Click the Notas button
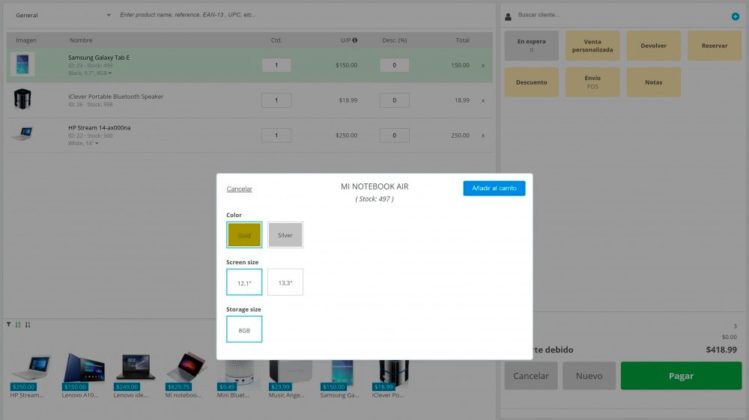 pos(653,82)
